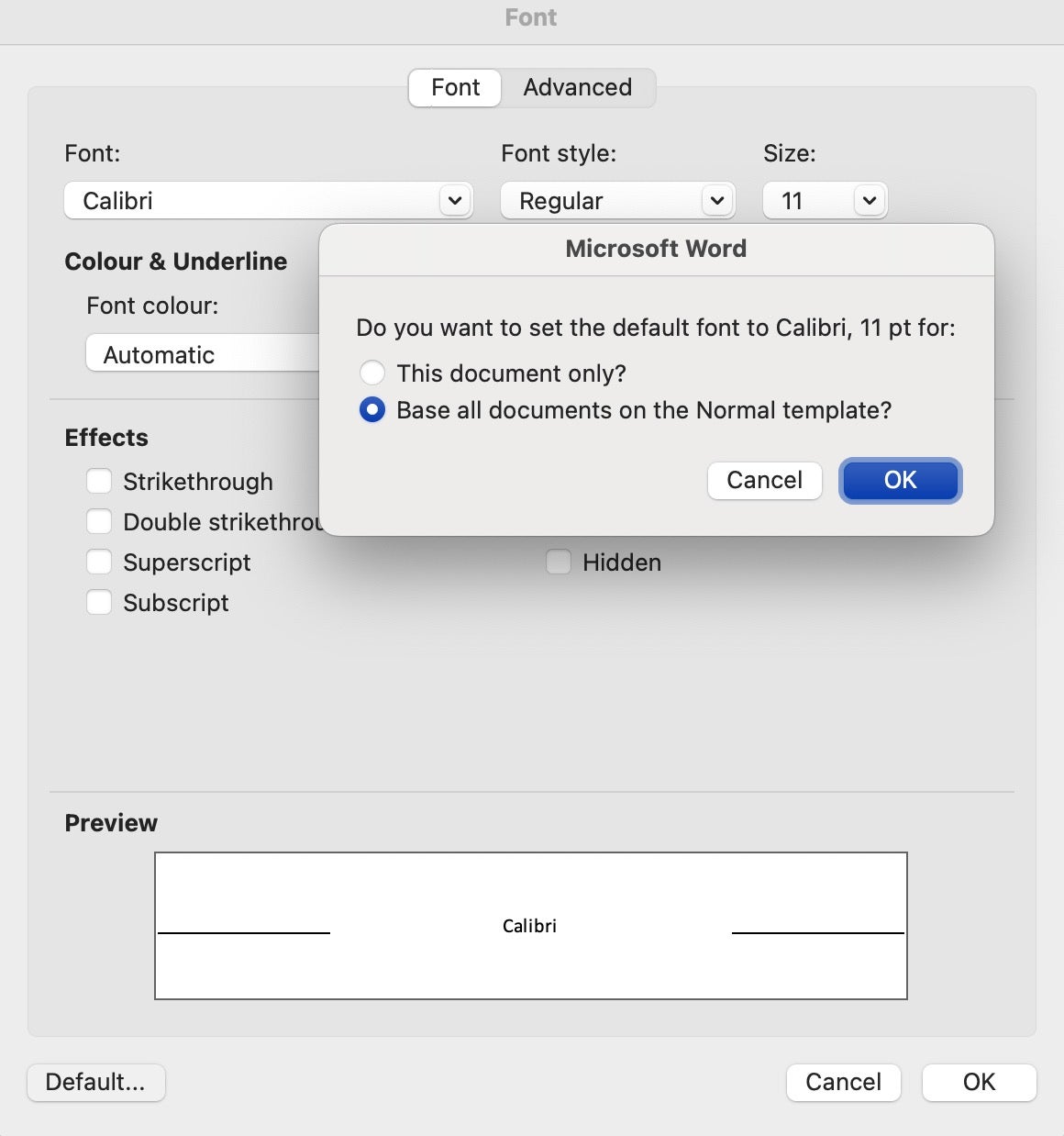Enable the Hidden checkbox

[x=559, y=562]
